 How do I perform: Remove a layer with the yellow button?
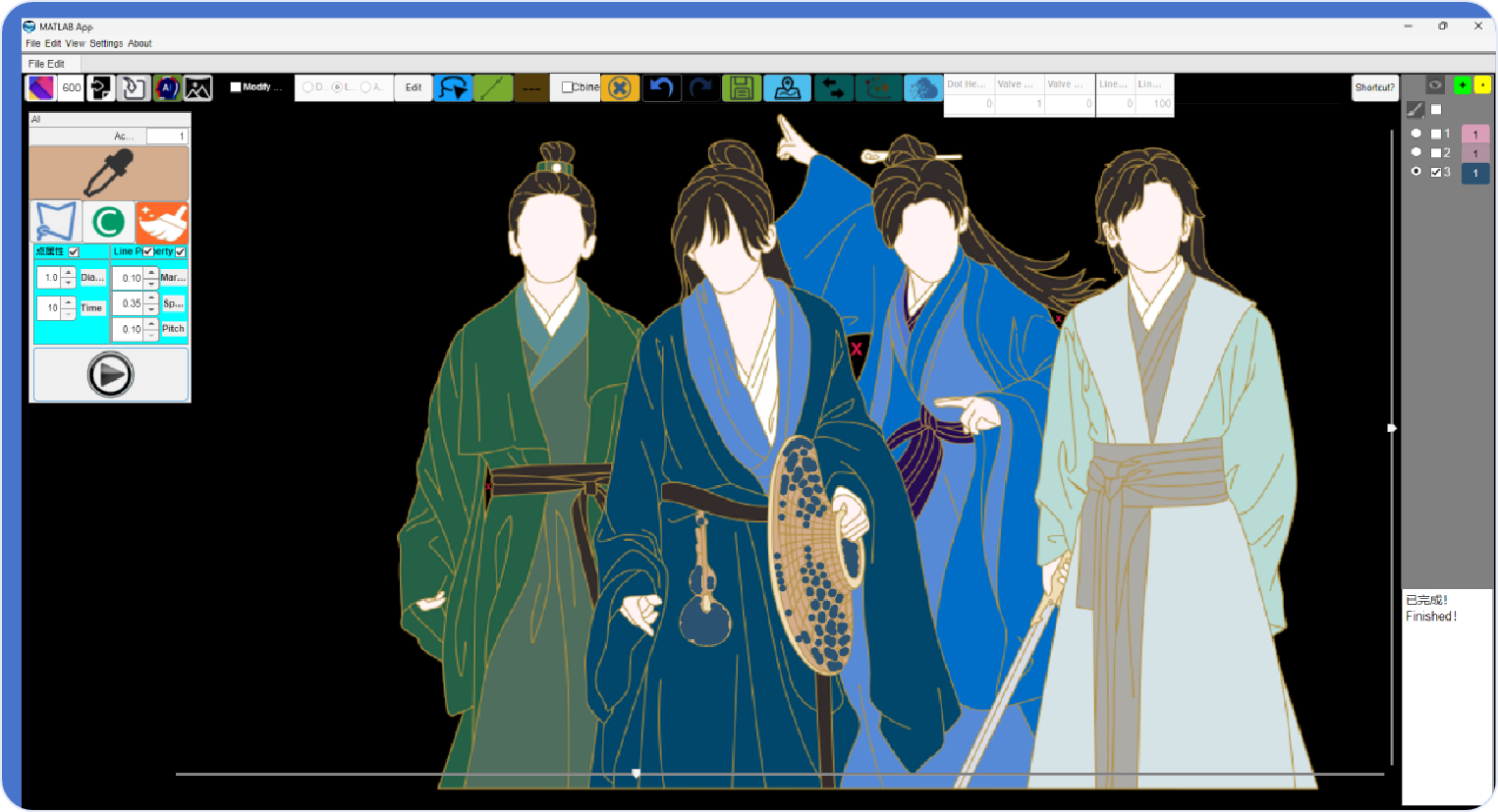click(x=1482, y=85)
